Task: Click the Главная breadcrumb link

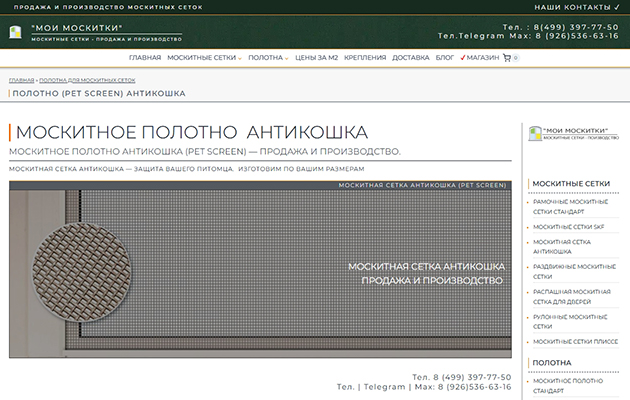Action: [22, 80]
